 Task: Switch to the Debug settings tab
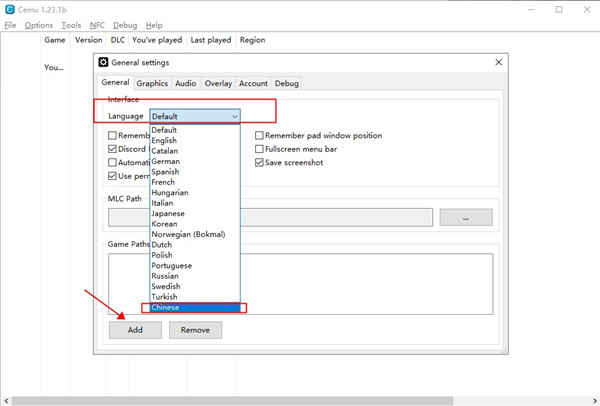287,83
